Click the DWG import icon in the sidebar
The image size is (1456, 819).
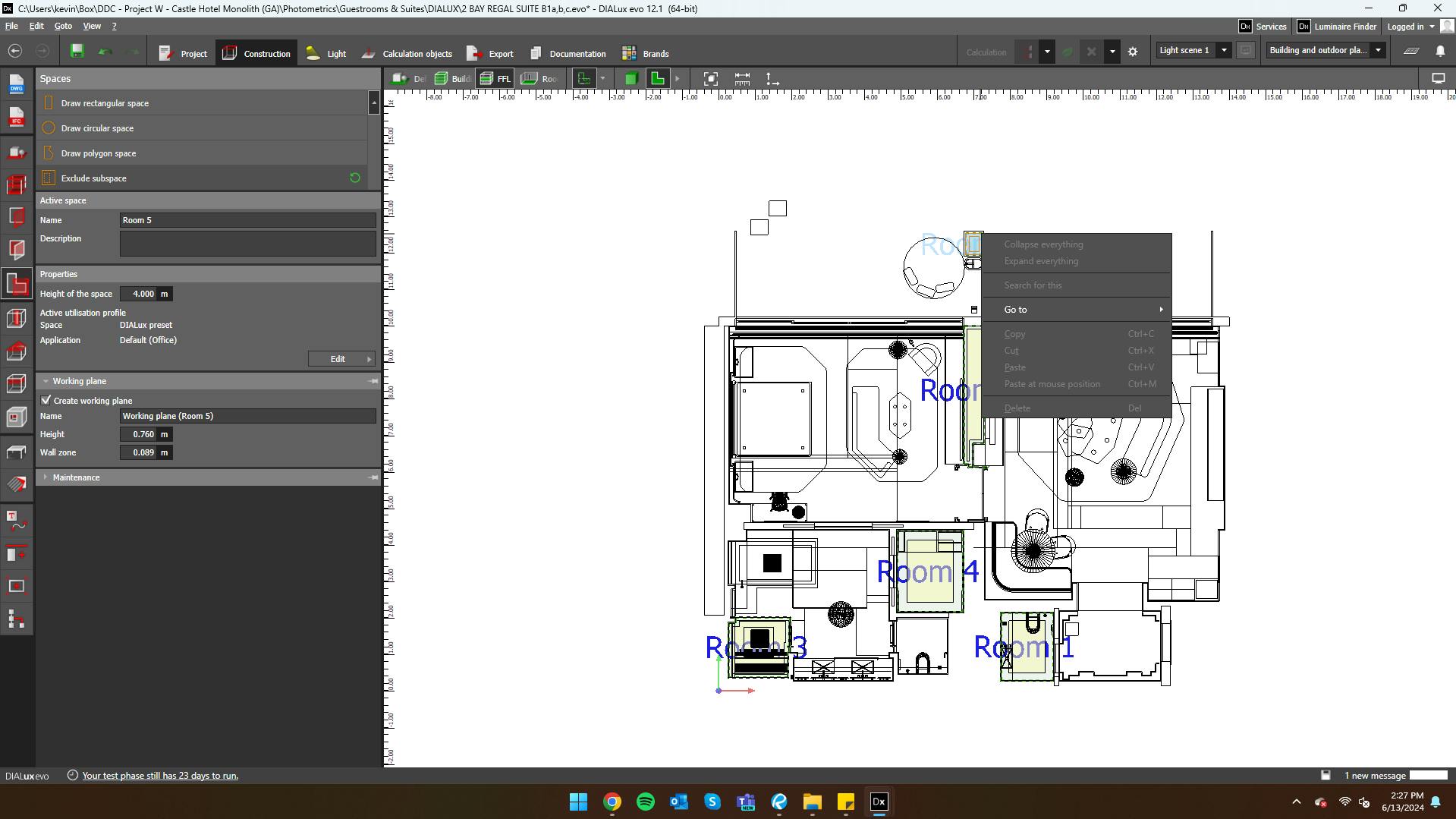point(17,83)
